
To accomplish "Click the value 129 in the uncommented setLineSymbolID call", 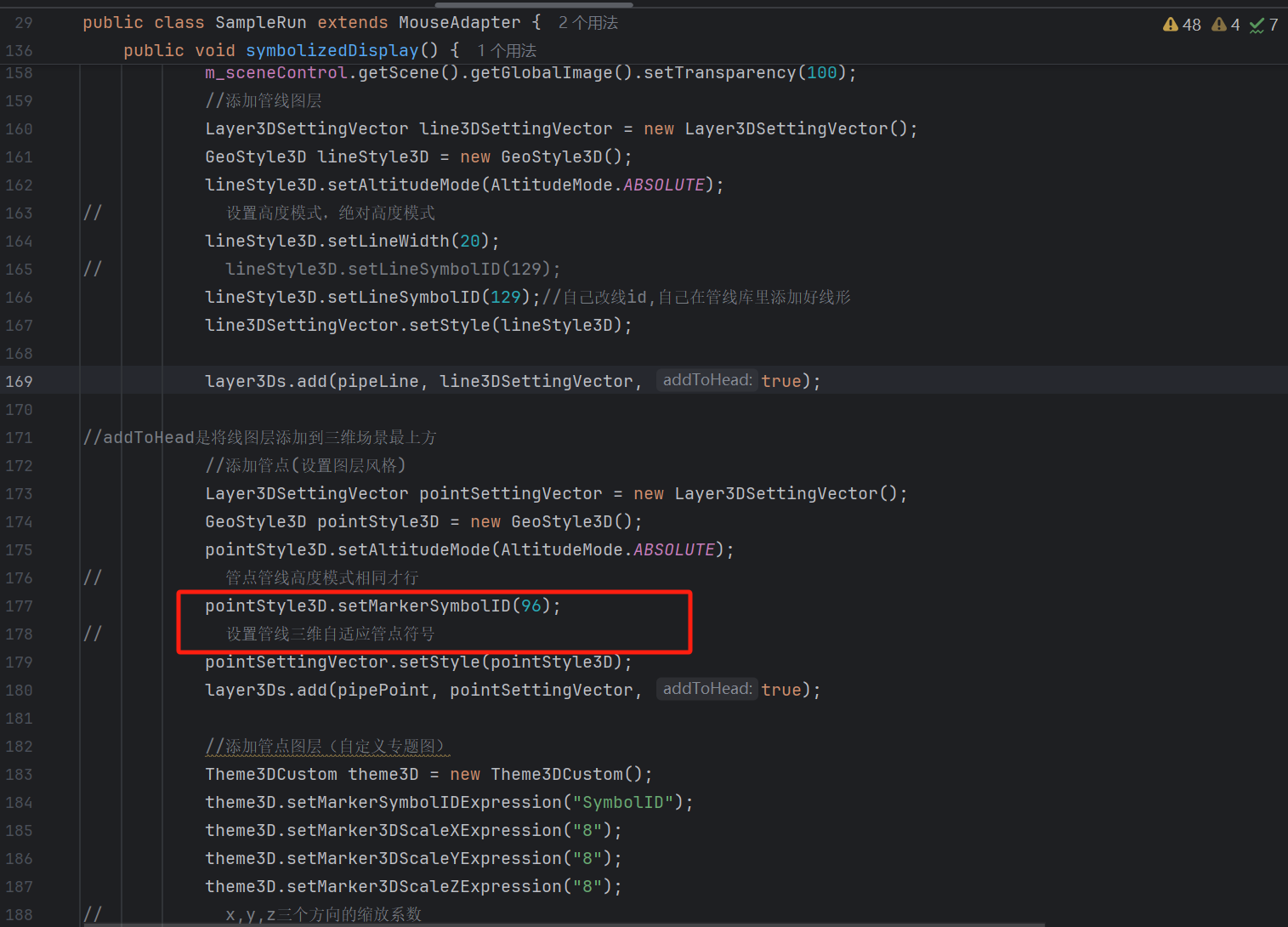I will (505, 298).
